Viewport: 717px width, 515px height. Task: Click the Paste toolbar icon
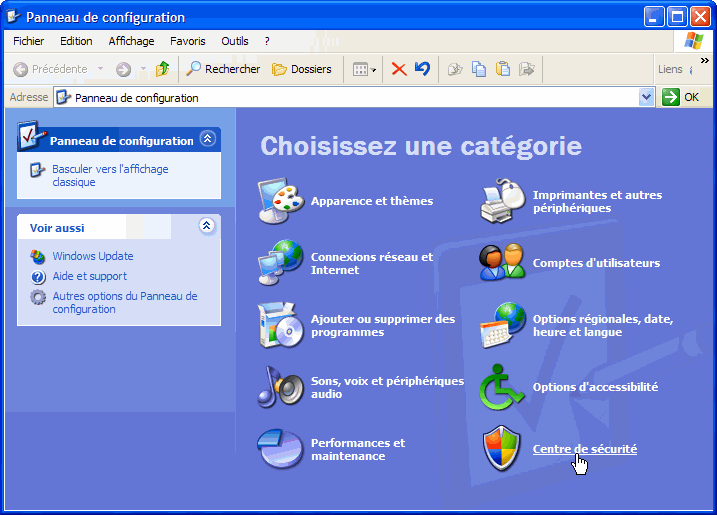point(503,69)
